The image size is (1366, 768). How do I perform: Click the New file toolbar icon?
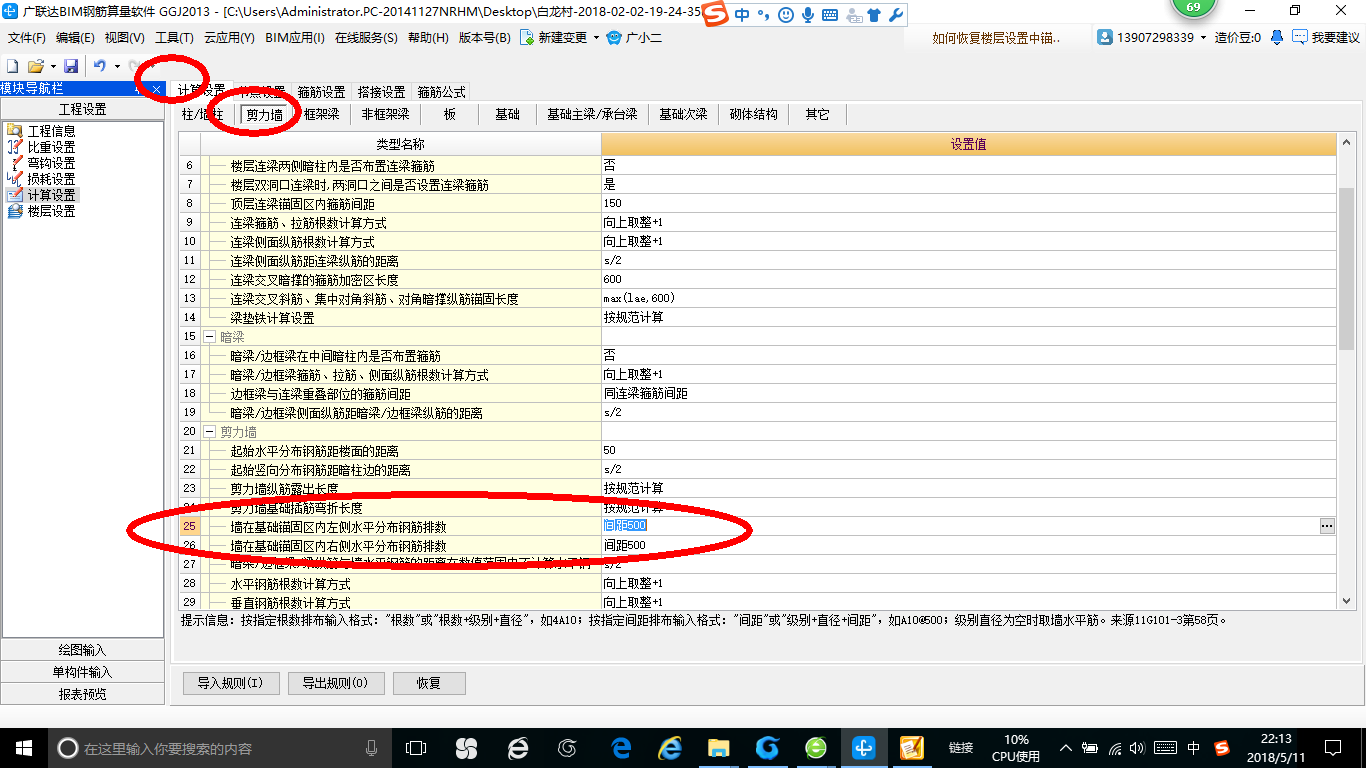pyautogui.click(x=13, y=66)
